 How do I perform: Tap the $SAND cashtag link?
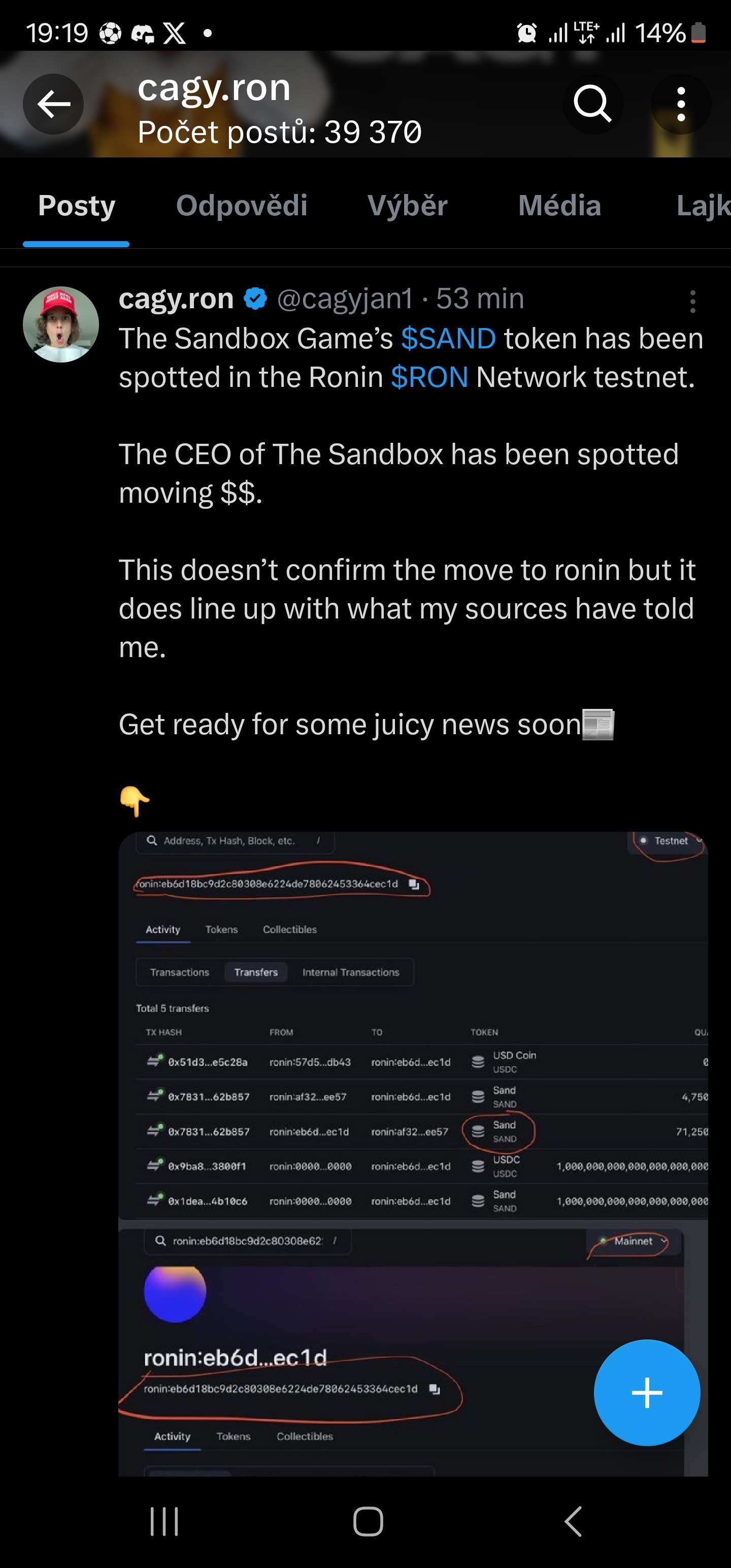click(x=448, y=339)
